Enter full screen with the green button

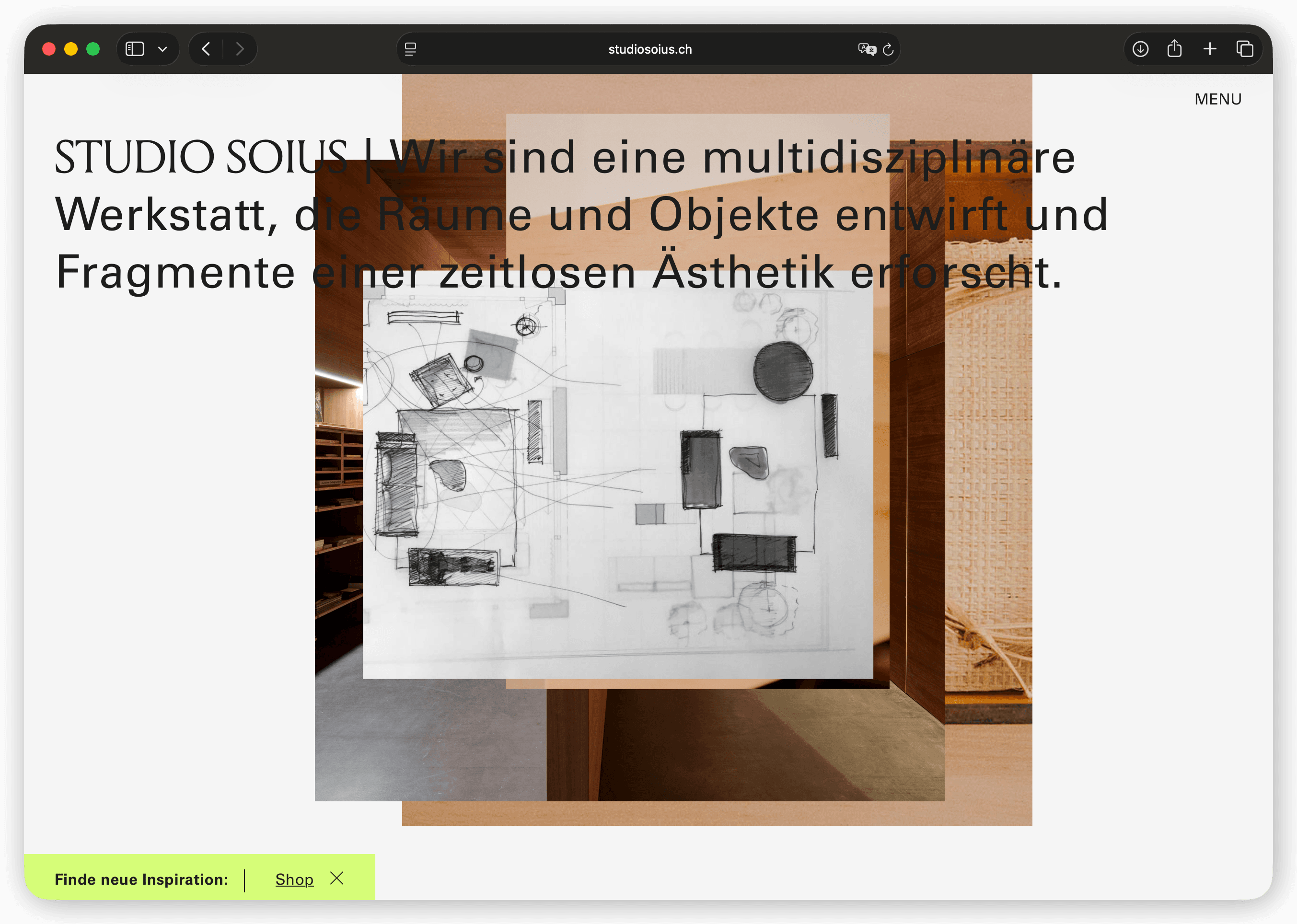[x=93, y=49]
